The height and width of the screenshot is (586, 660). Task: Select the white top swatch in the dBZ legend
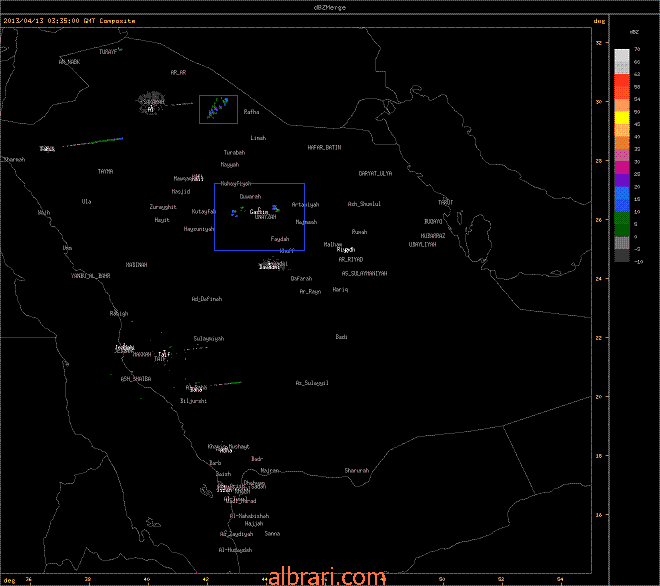tap(622, 55)
